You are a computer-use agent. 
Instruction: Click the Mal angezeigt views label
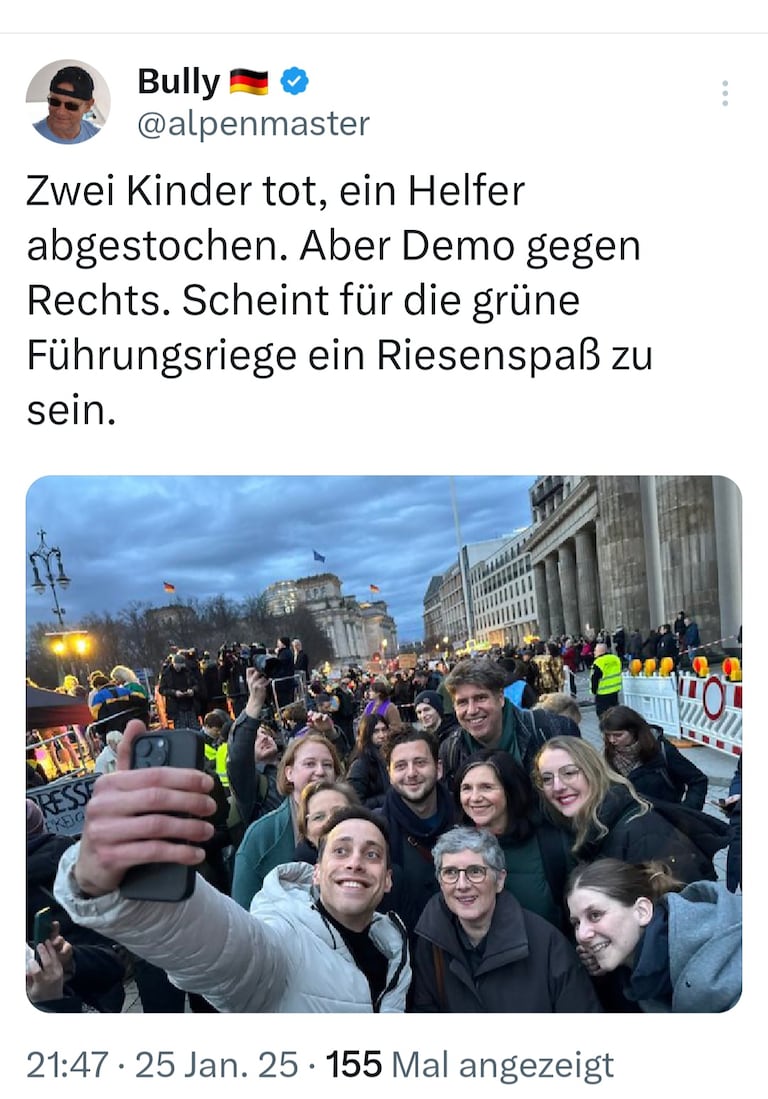(x=502, y=1067)
